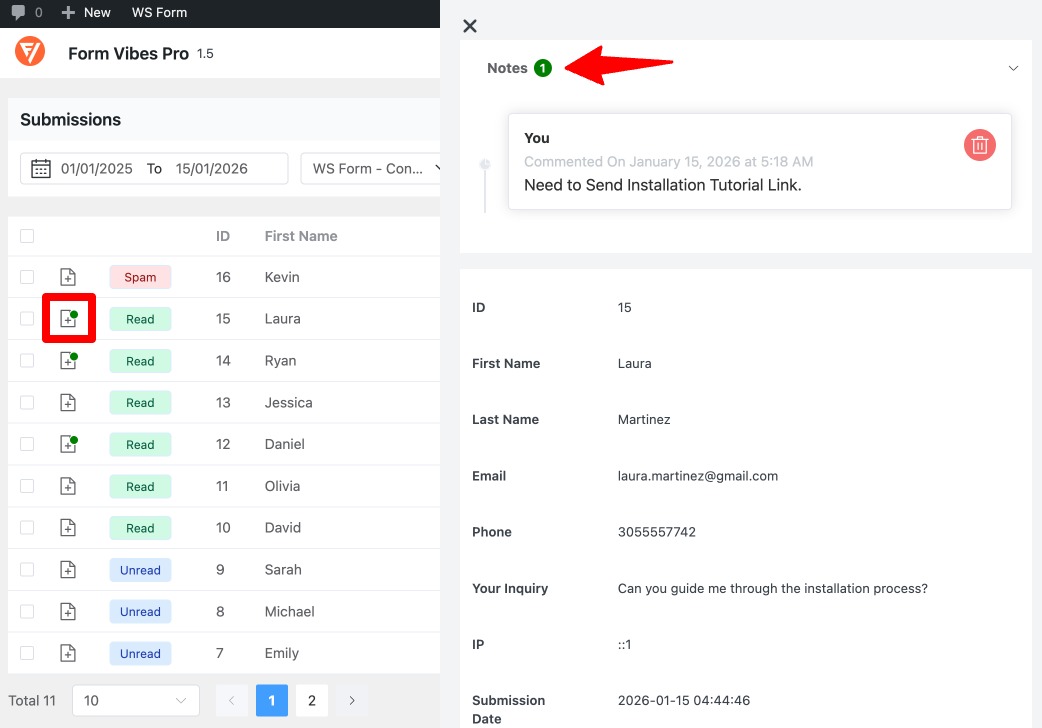The height and width of the screenshot is (728, 1042).
Task: Open the note icon for Laura's submission
Action: [68, 318]
